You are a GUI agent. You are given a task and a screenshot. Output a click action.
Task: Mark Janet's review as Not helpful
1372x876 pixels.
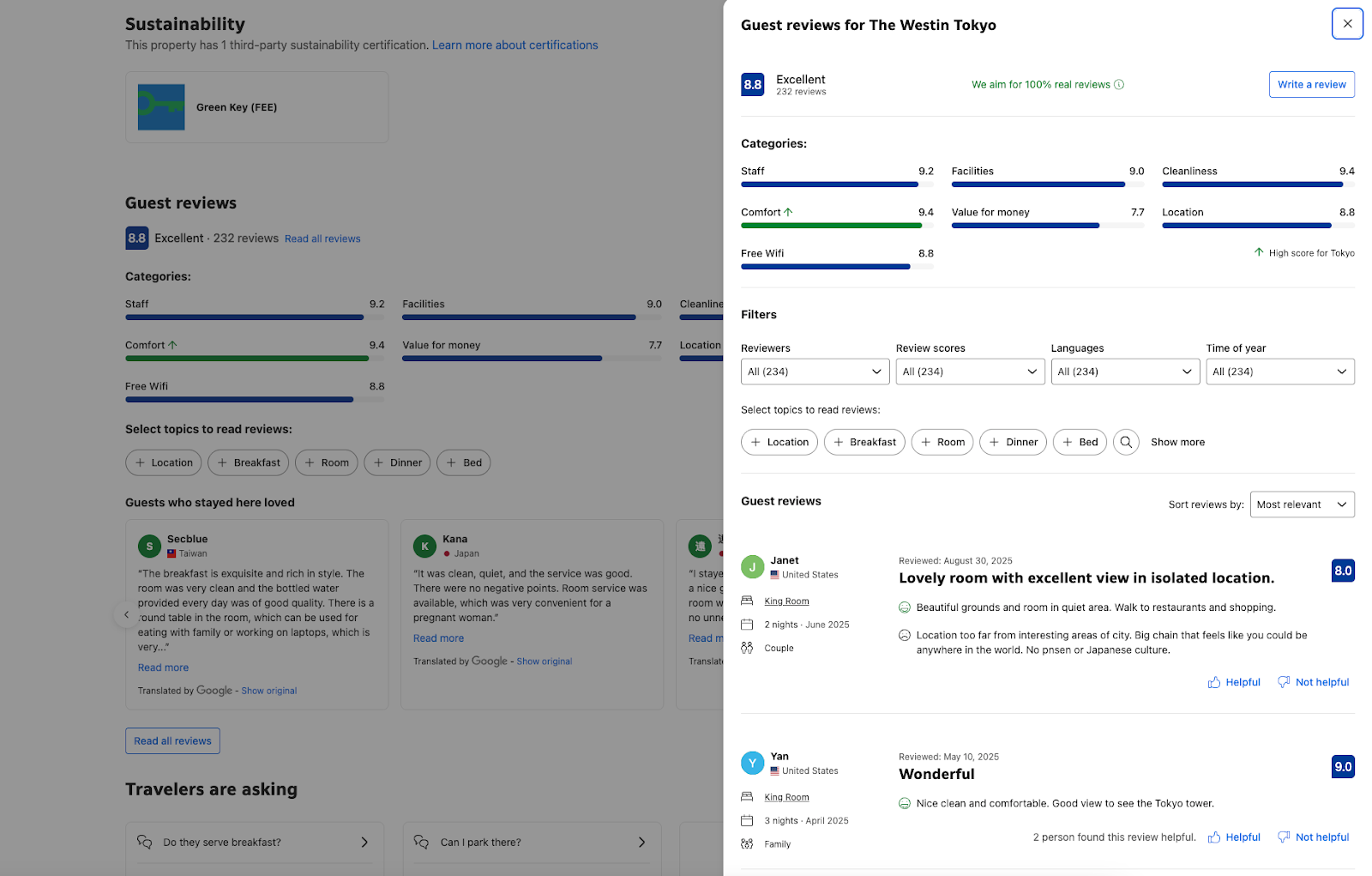[1313, 682]
